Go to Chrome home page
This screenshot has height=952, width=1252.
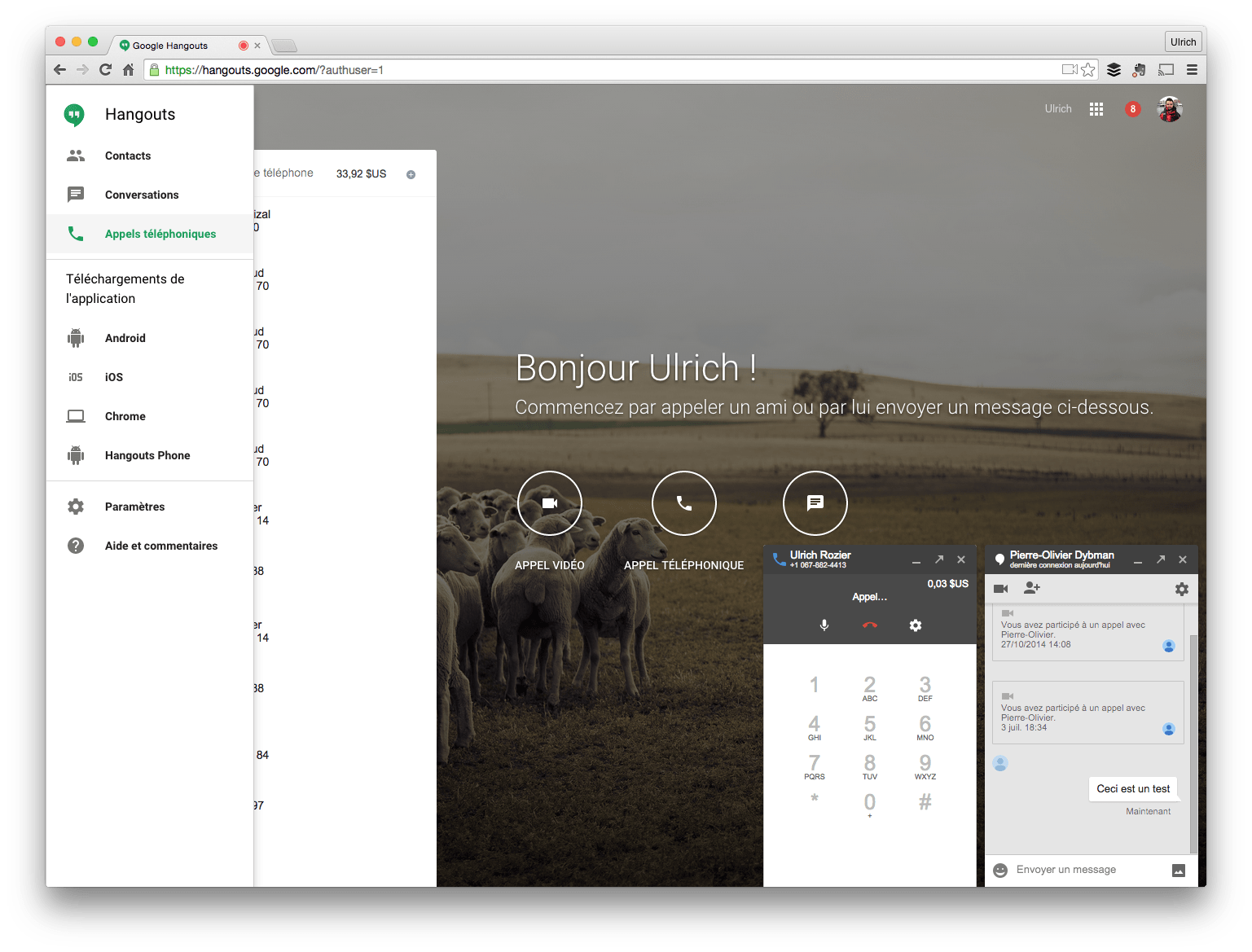(128, 70)
